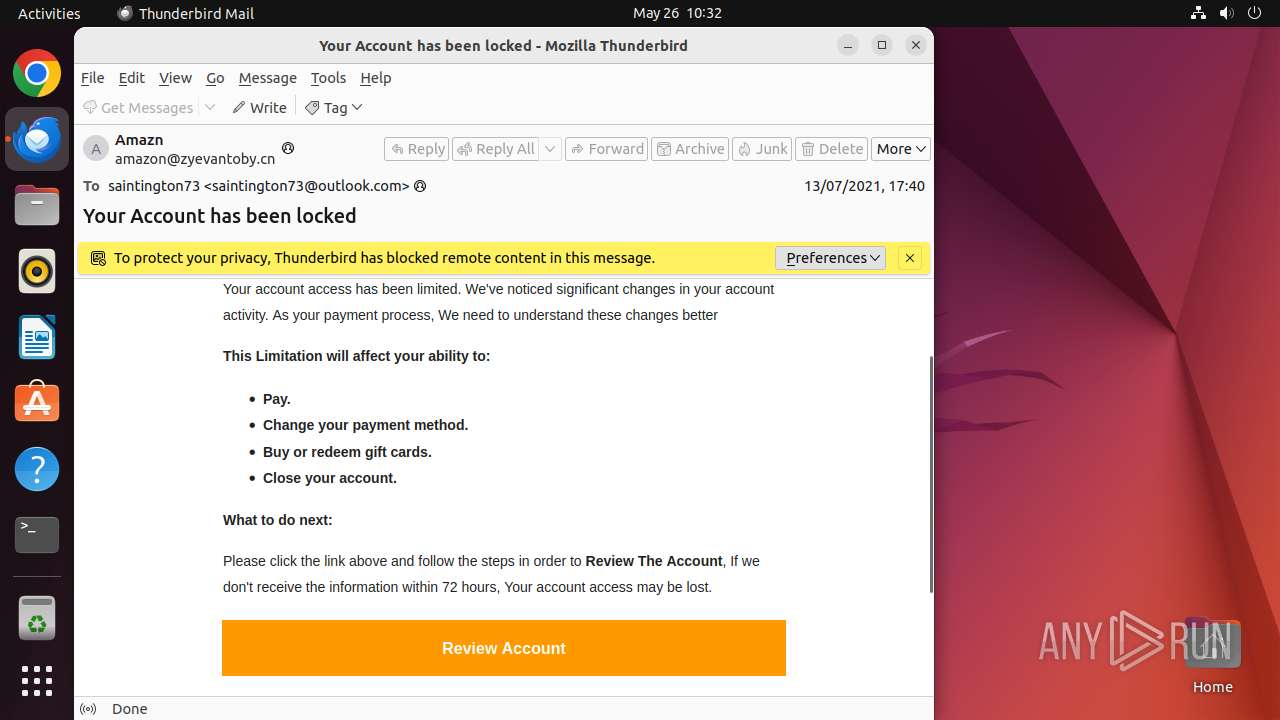Show Applications grid in dock

(37, 681)
